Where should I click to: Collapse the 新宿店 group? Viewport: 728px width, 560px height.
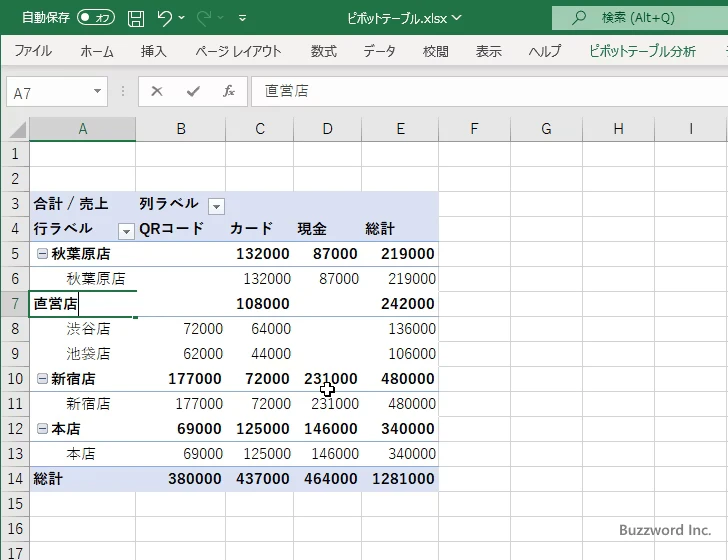(x=42, y=378)
